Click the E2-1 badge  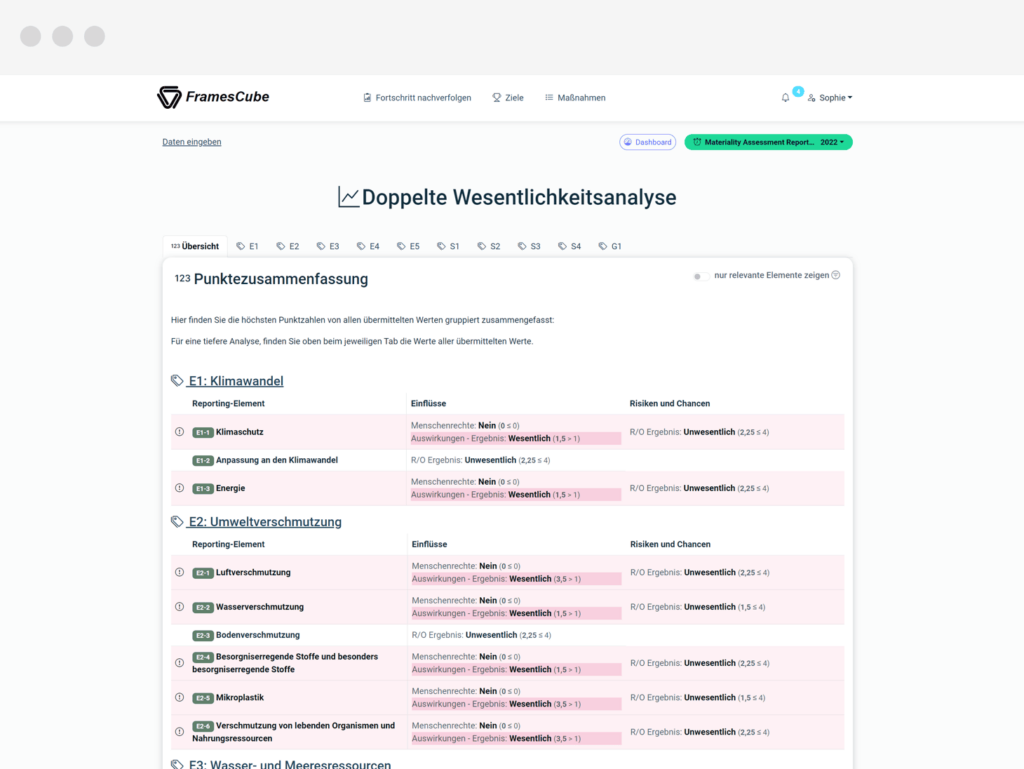pos(202,573)
